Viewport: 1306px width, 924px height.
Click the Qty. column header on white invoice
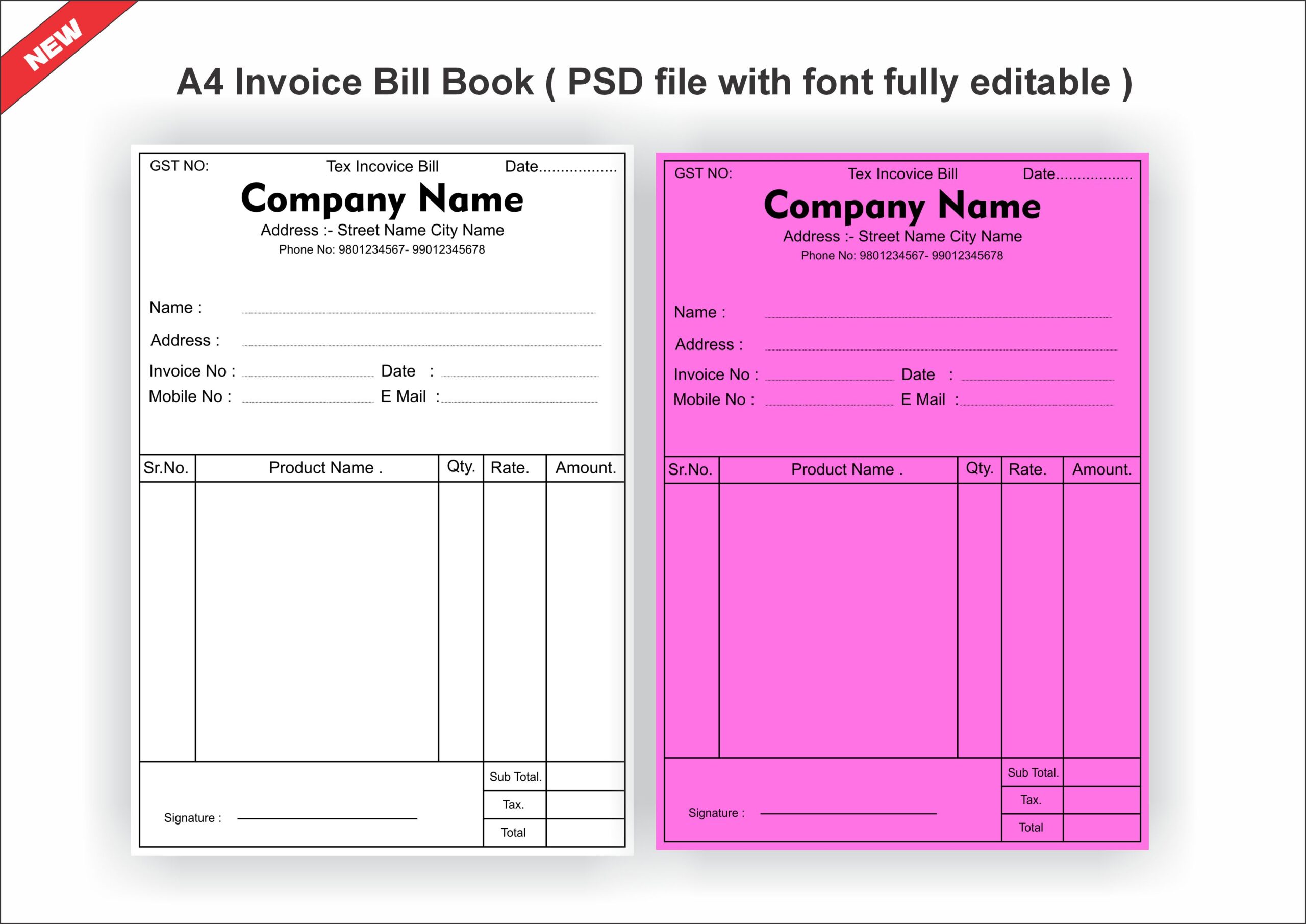(461, 466)
